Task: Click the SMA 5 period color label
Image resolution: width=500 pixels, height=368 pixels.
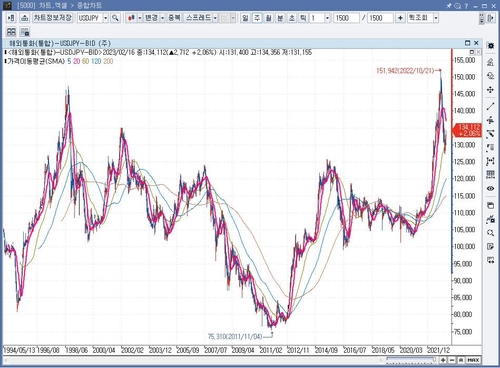Action: (69, 61)
